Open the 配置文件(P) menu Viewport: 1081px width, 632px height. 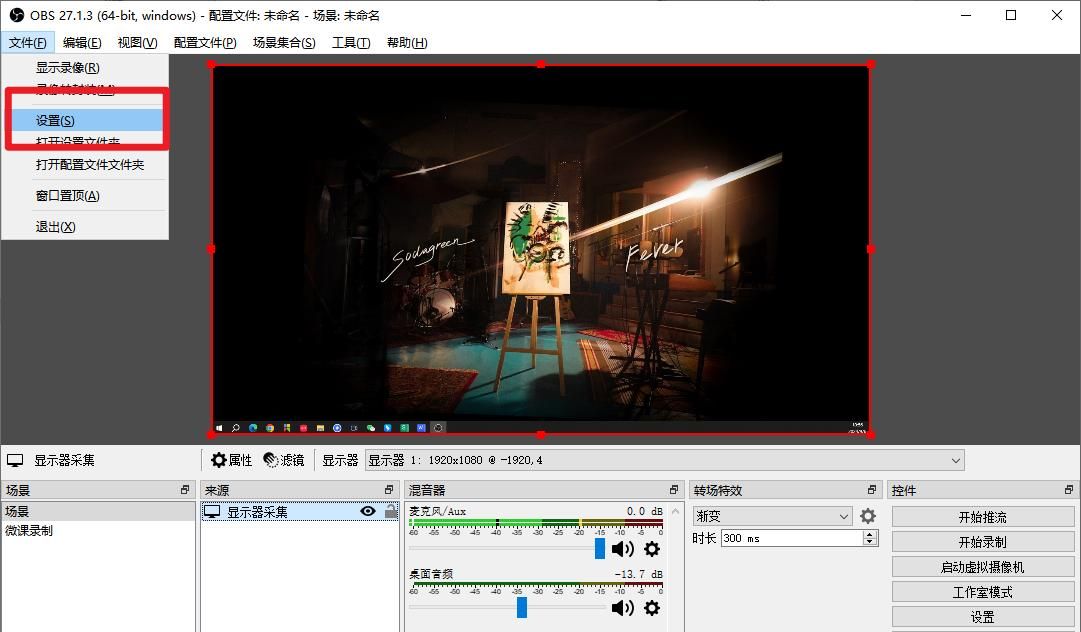pyautogui.click(x=205, y=43)
